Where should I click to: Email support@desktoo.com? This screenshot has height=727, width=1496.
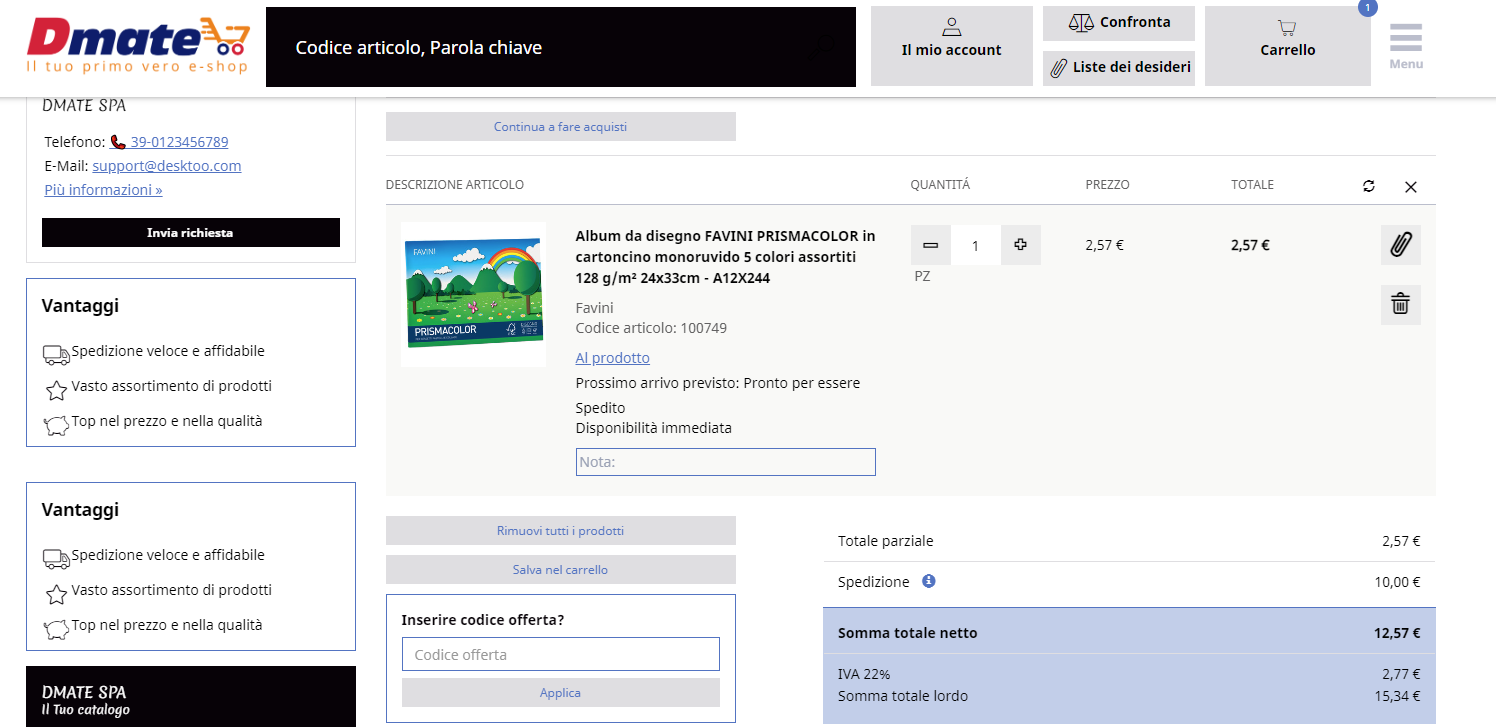[x=167, y=166]
